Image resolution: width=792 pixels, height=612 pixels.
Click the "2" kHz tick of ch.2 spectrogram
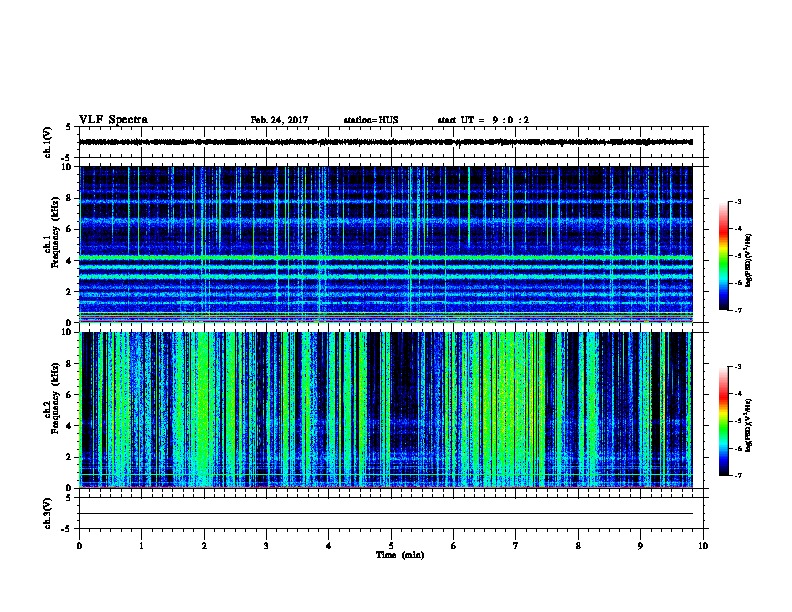(x=70, y=457)
